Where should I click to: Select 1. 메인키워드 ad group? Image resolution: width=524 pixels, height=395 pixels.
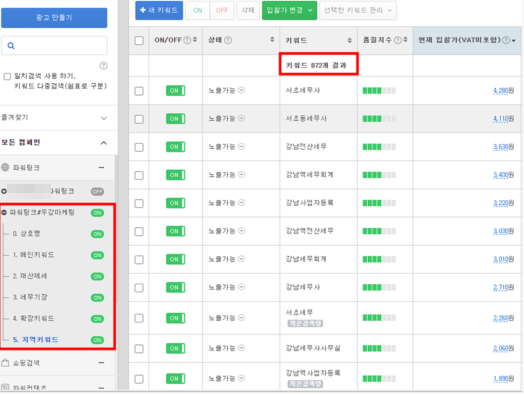(x=33, y=255)
